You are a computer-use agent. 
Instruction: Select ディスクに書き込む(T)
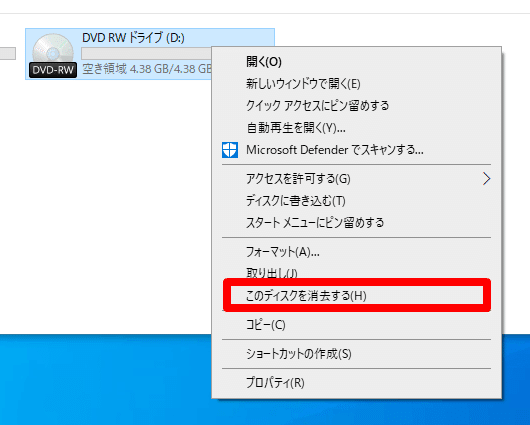point(356,200)
